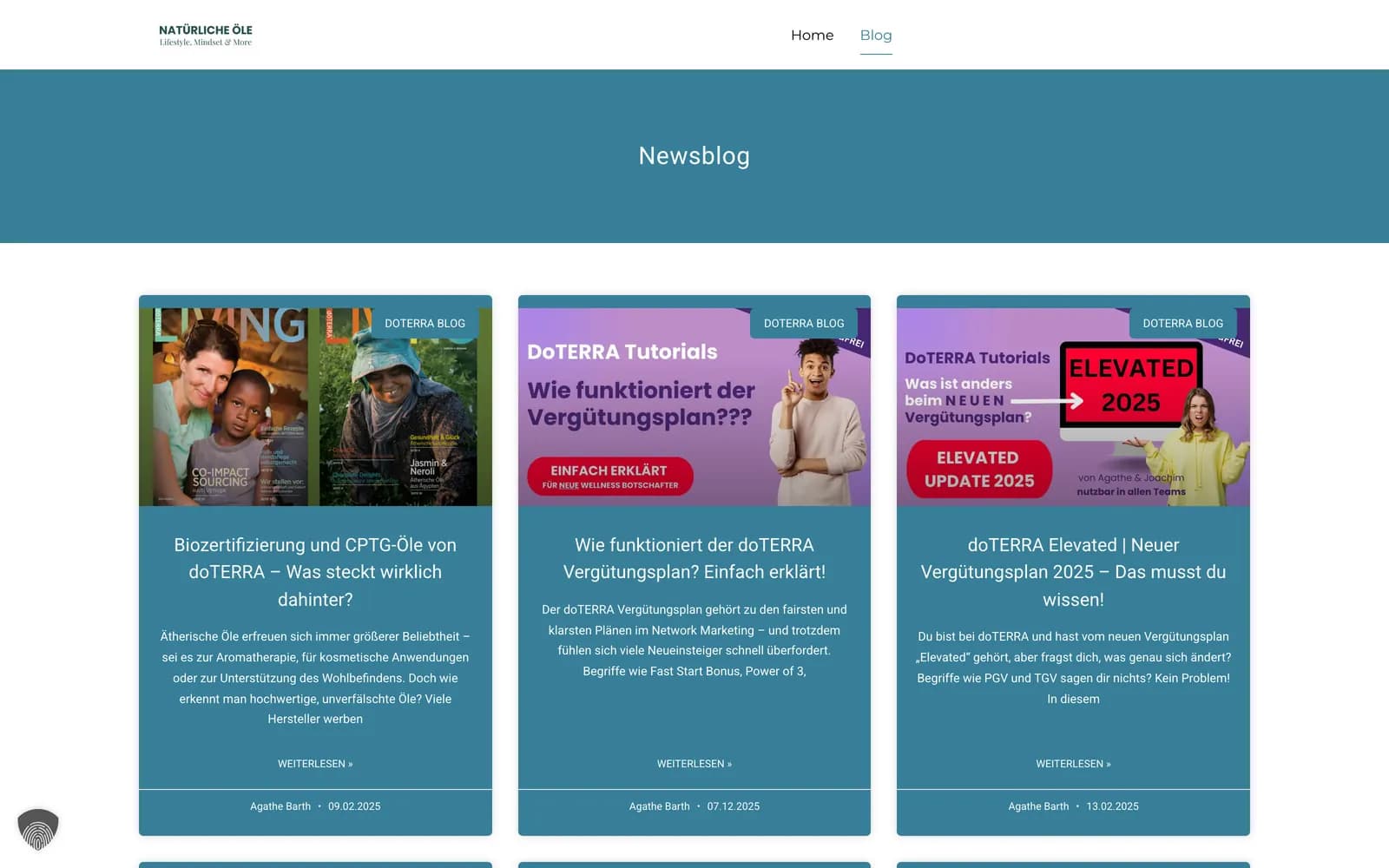
Task: Click DOTERRA BLOG badge on third card
Action: point(1183,323)
